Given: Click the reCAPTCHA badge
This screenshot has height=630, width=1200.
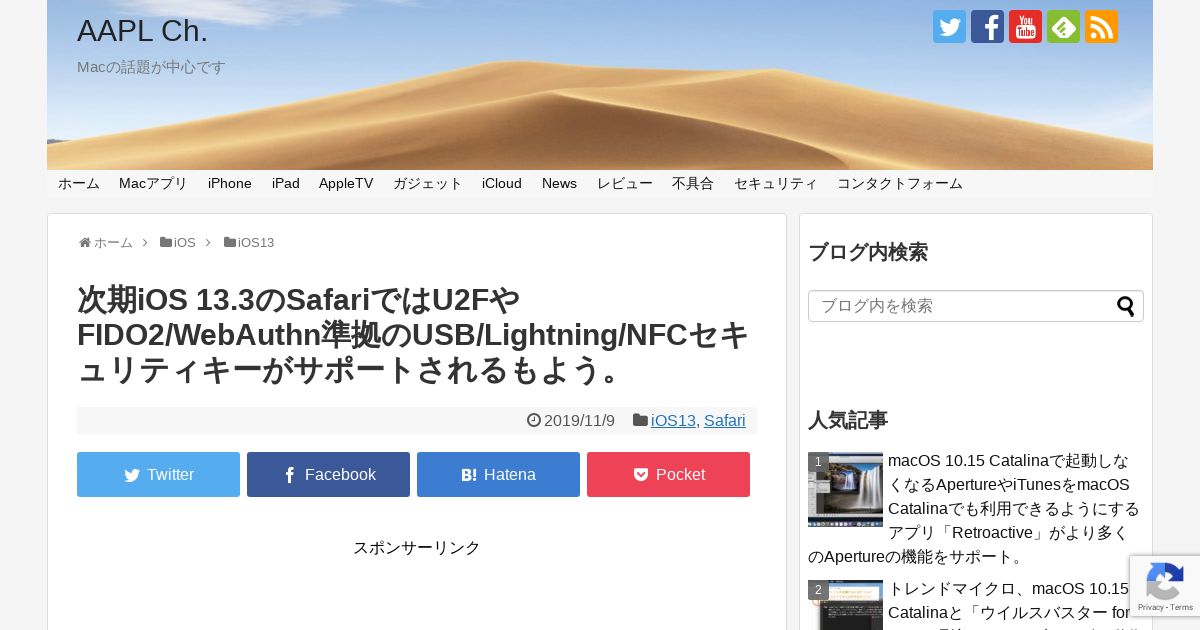Looking at the screenshot, I should 1165,586.
